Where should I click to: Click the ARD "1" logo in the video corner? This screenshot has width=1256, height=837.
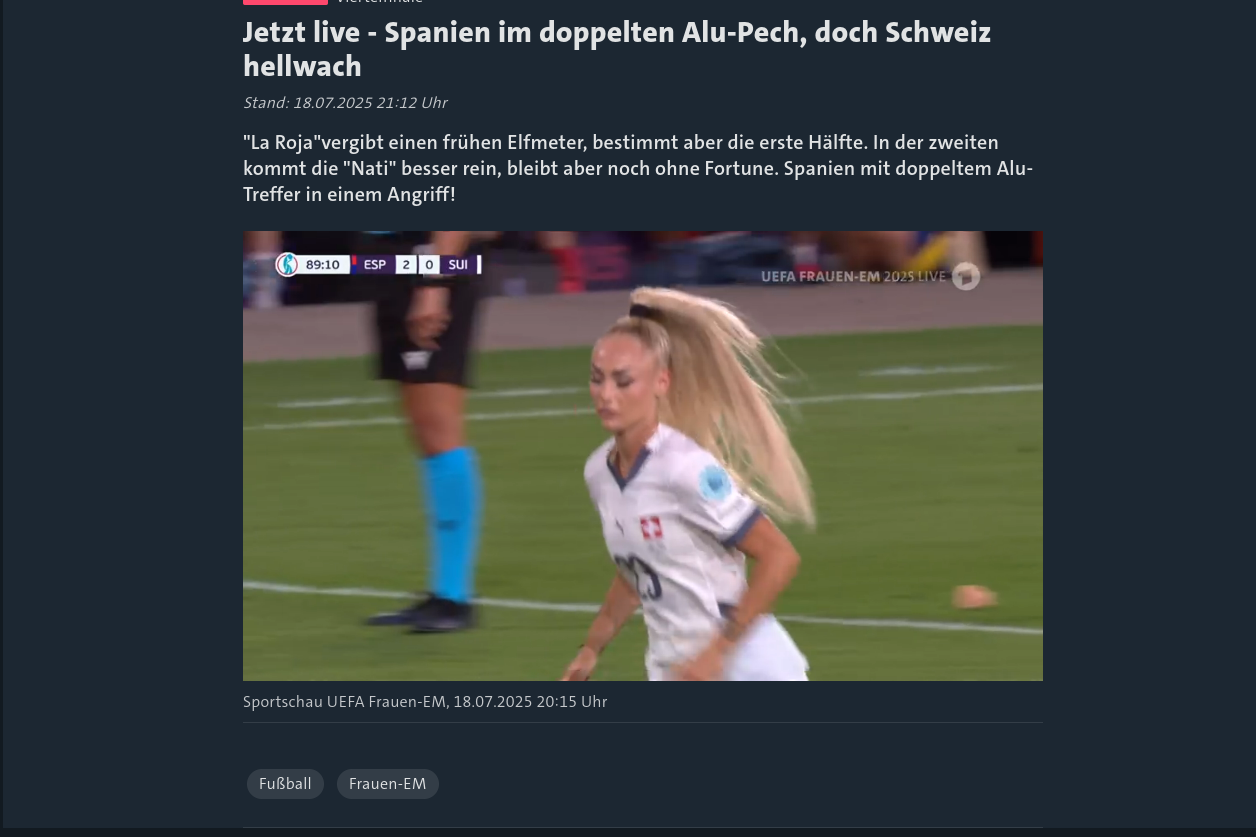pos(966,276)
